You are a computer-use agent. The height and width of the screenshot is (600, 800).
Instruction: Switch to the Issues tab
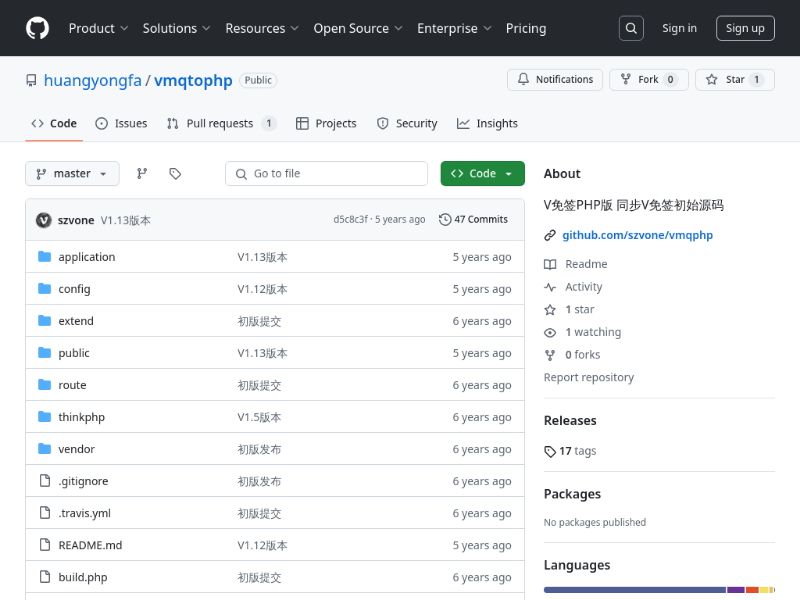pyautogui.click(x=121, y=124)
